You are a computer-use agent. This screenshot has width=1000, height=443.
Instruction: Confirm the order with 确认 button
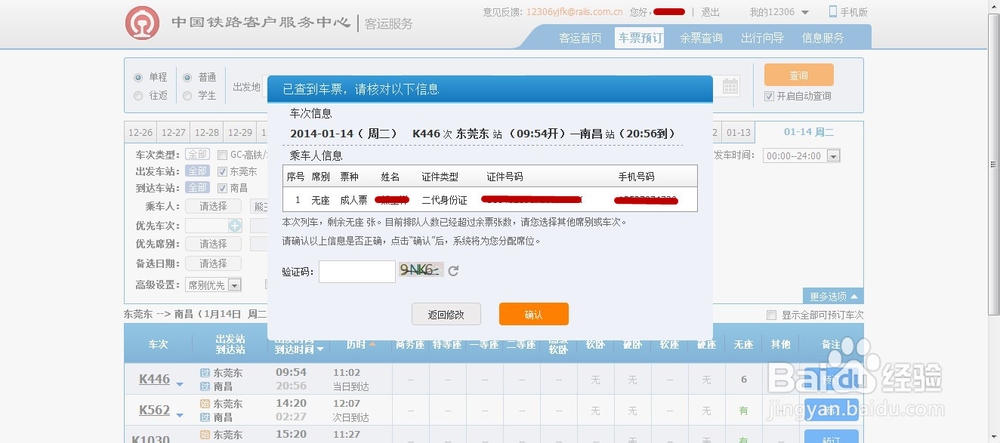tap(533, 314)
